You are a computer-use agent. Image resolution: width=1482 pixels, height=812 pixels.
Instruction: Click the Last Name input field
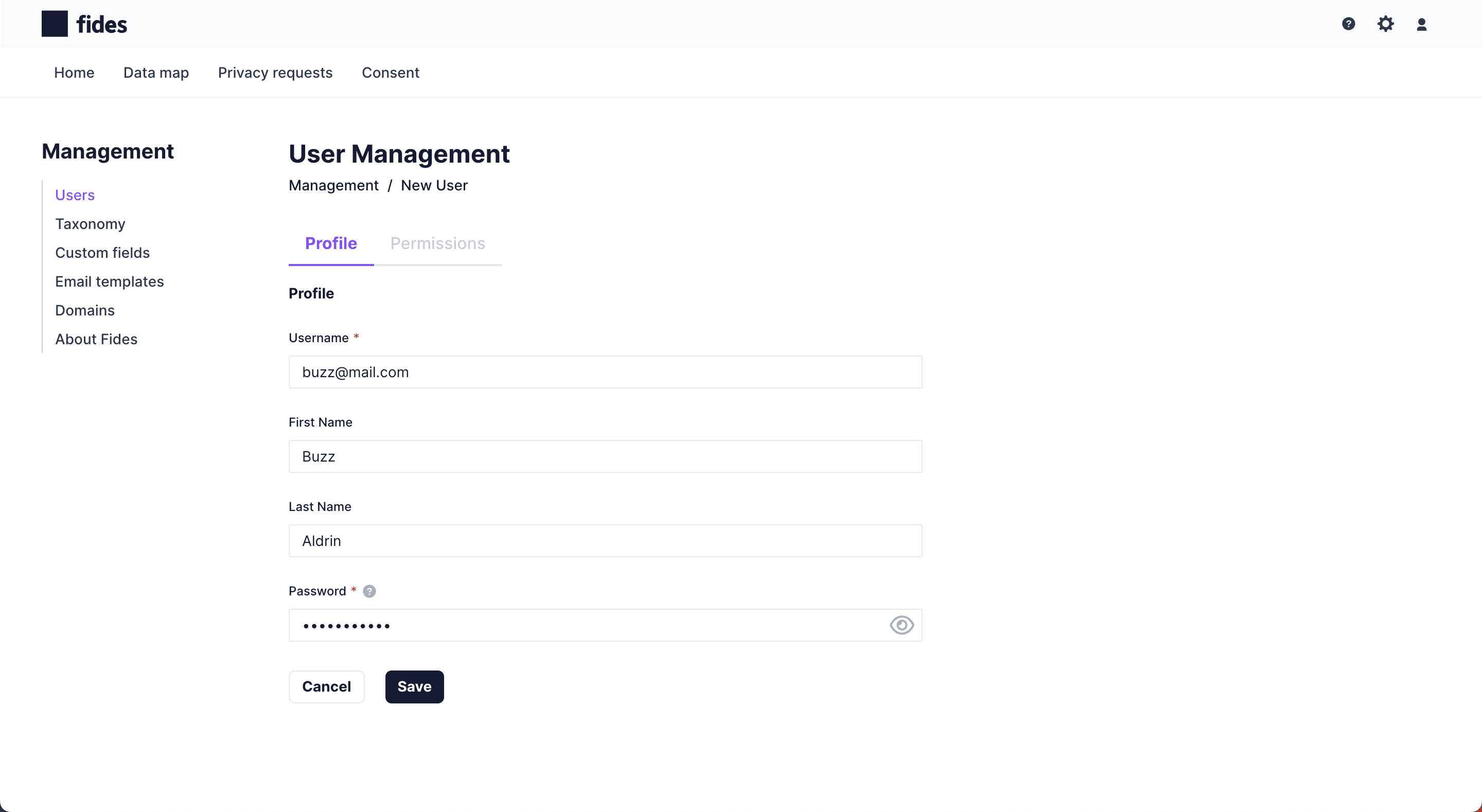605,540
